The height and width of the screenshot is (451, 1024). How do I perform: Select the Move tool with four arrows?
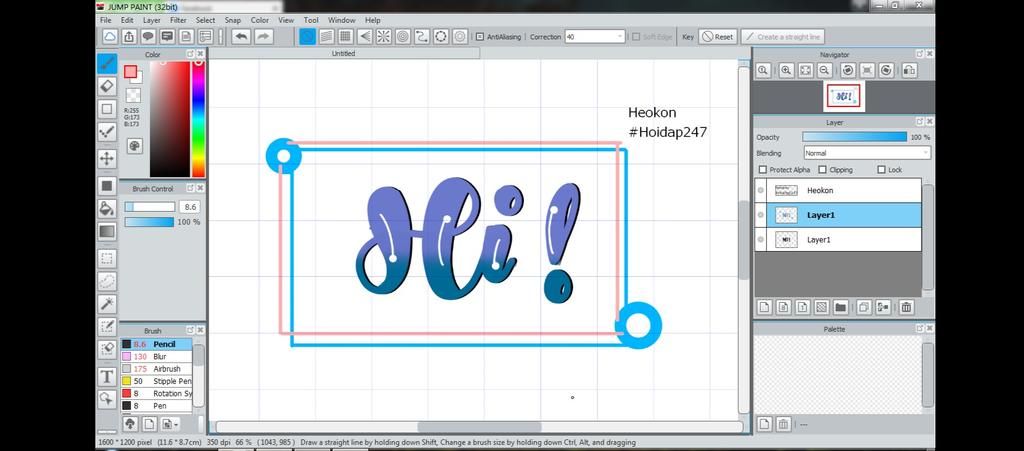(x=107, y=158)
